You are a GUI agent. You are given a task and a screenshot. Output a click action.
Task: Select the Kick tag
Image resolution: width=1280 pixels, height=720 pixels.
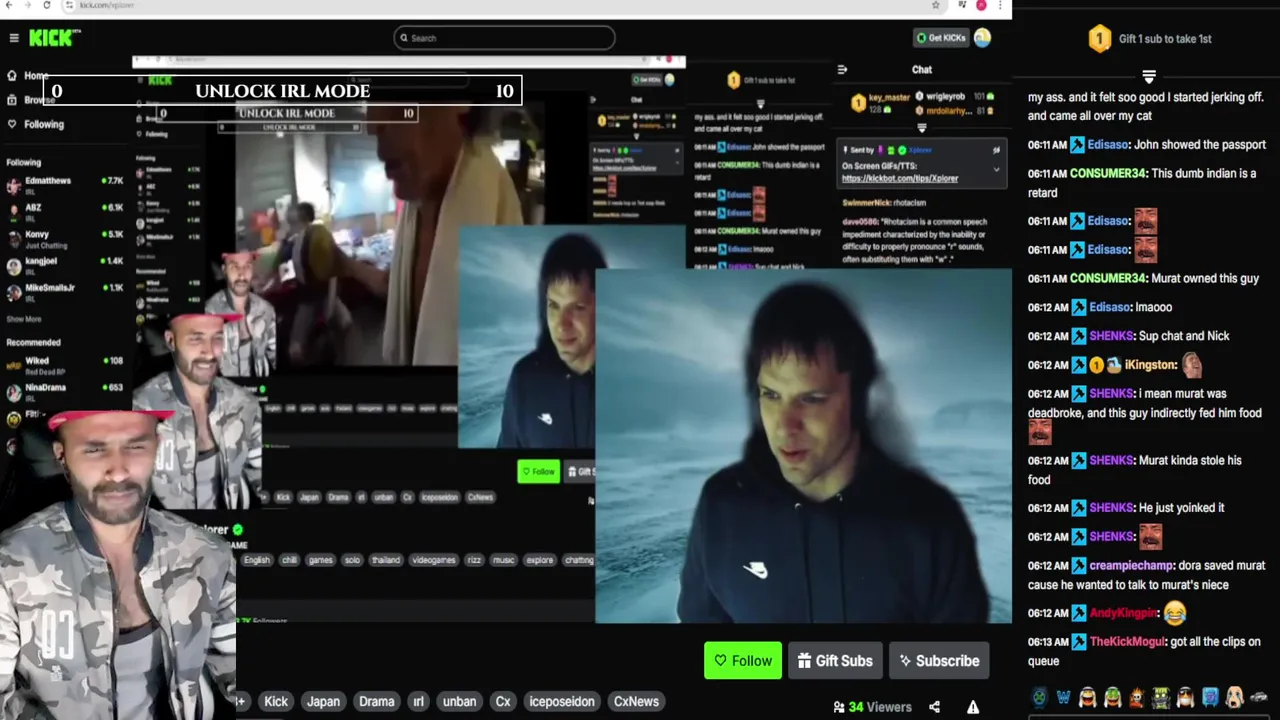tap(276, 702)
